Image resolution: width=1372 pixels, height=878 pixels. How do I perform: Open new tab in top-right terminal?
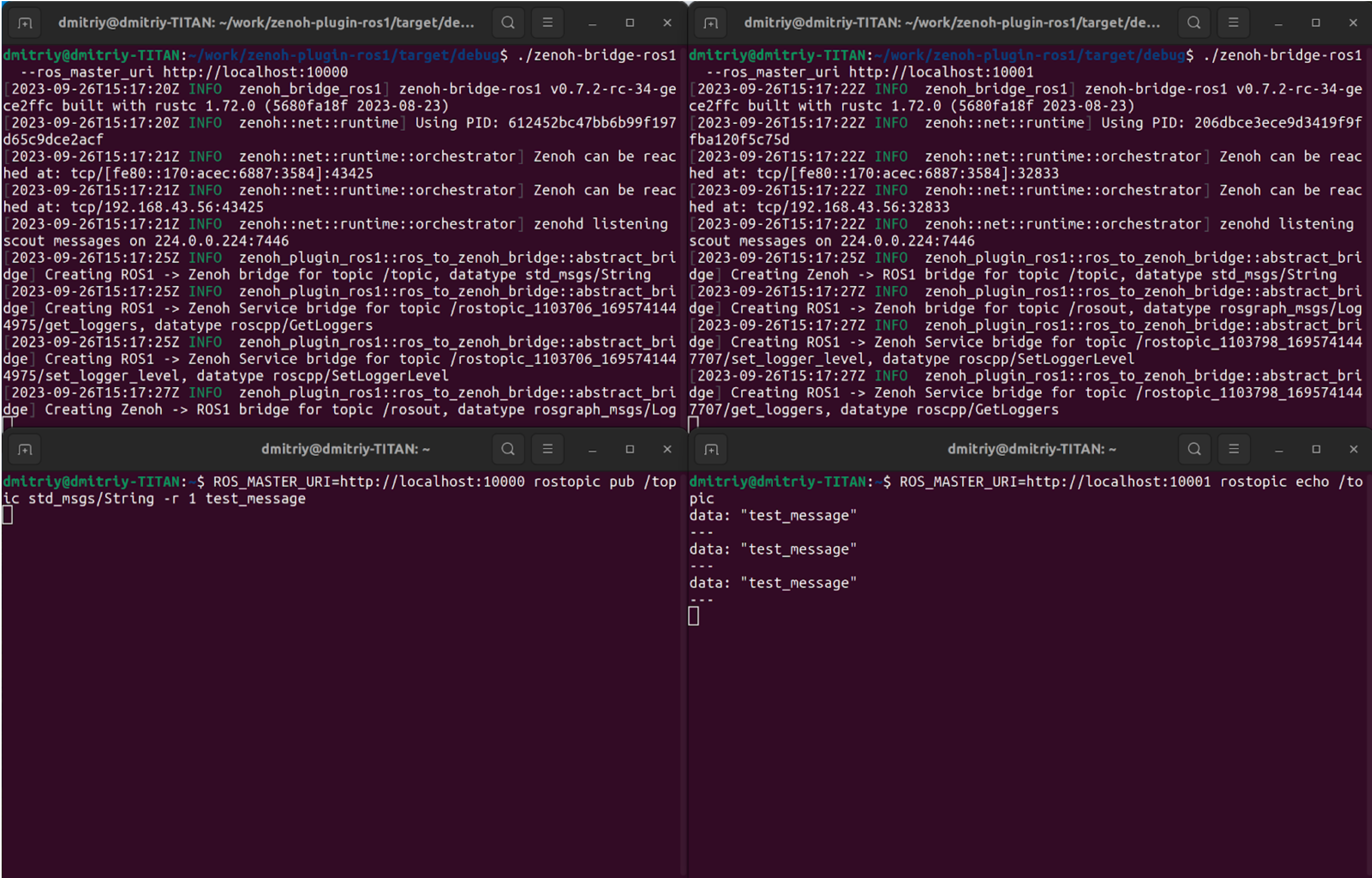(711, 23)
